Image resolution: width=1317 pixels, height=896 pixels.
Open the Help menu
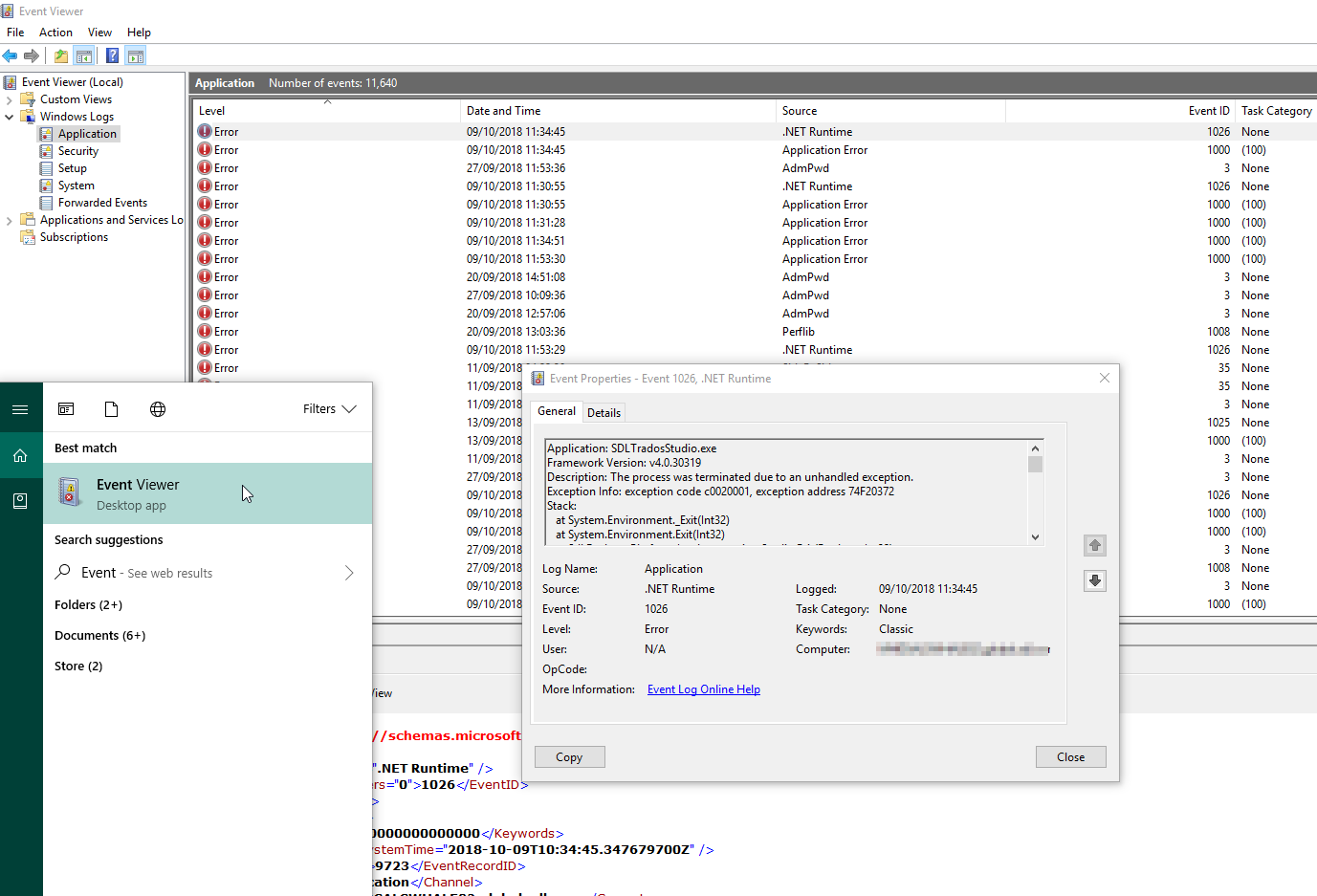139,33
